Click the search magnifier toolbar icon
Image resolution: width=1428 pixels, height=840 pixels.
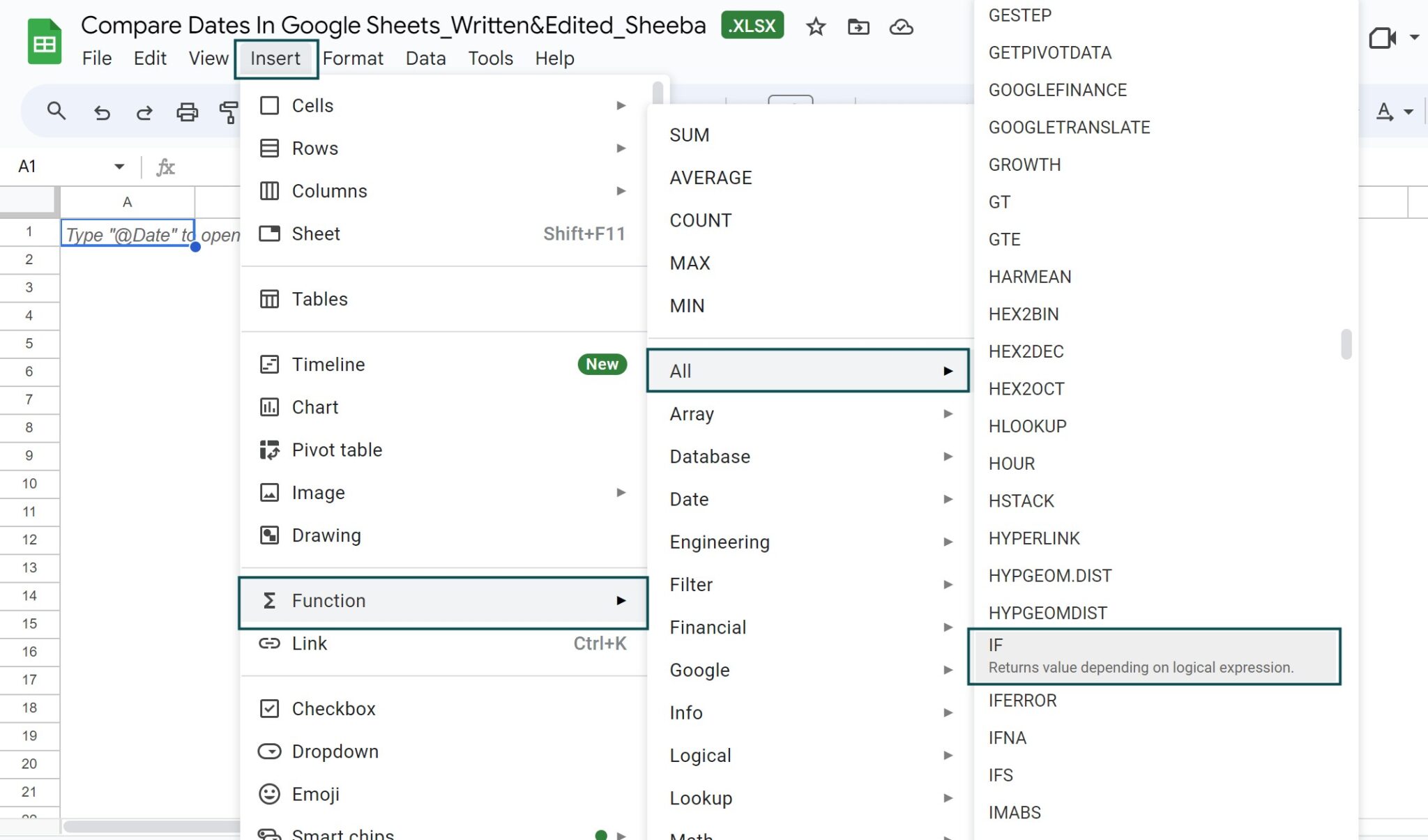tap(56, 111)
